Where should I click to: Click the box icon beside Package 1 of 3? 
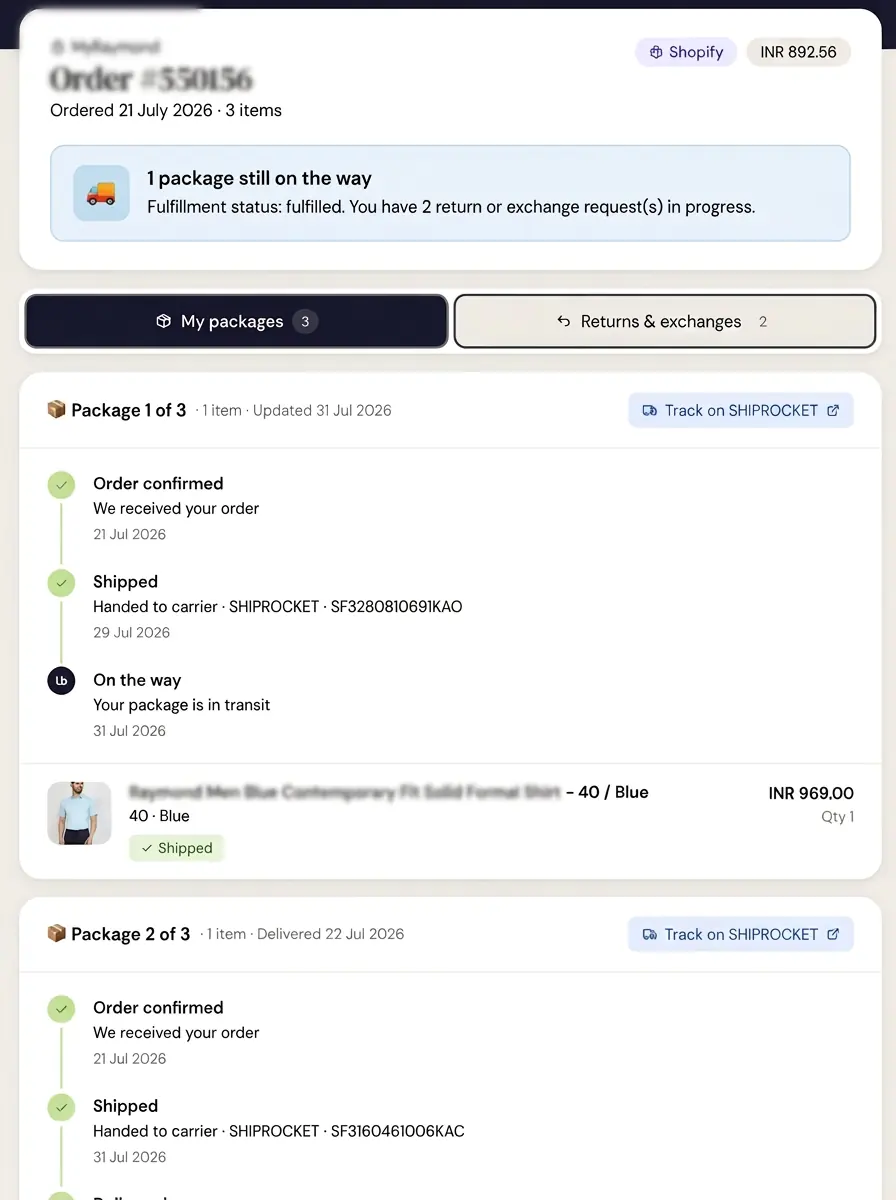click(x=56, y=410)
